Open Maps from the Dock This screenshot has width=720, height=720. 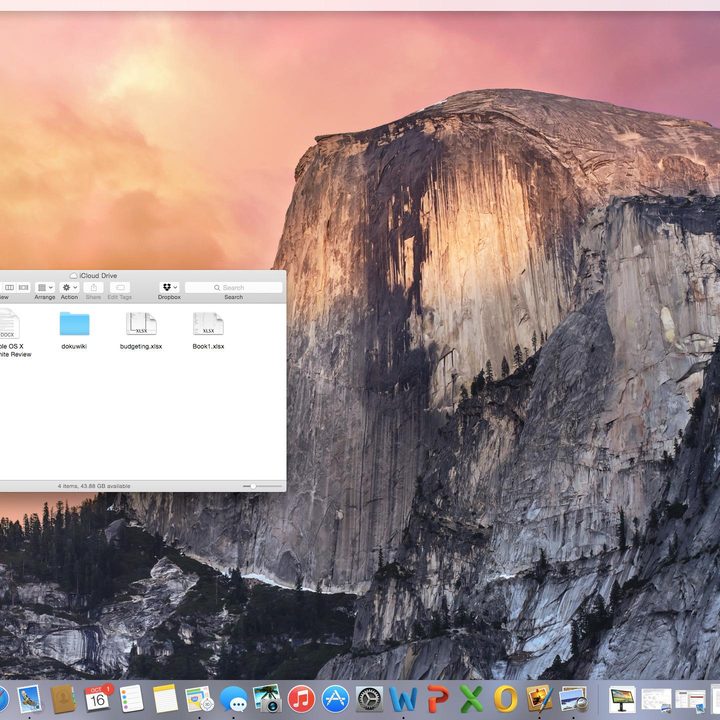pyautogui.click(x=199, y=698)
